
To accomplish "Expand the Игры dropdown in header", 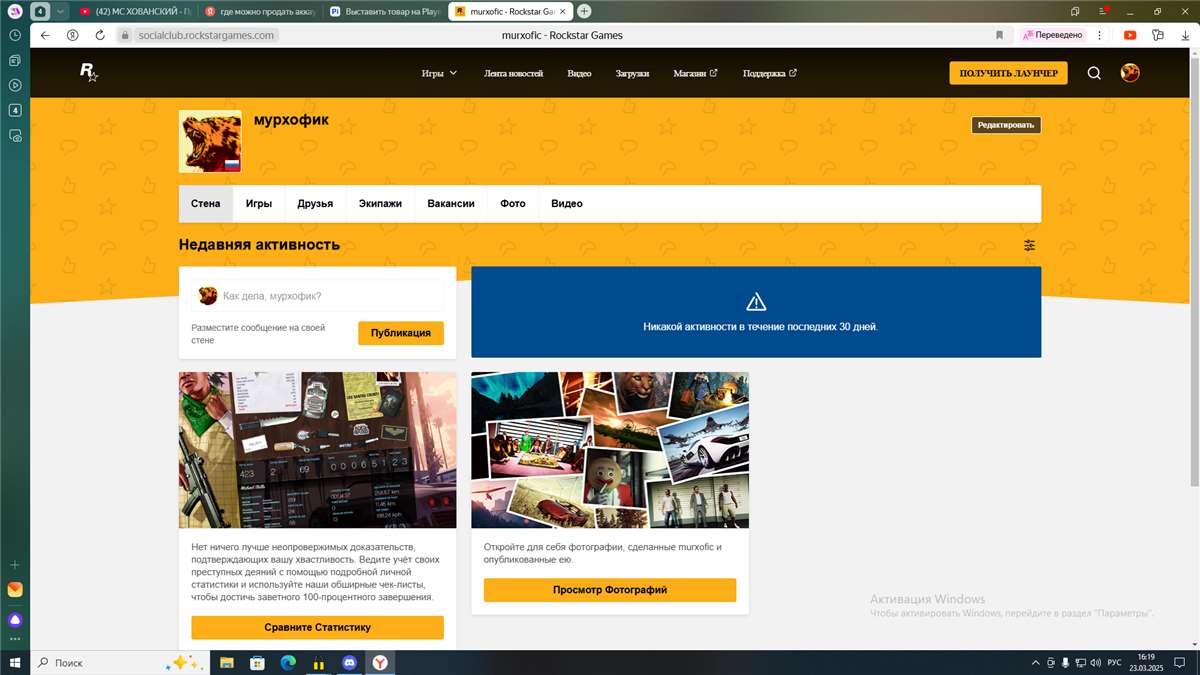I will (439, 73).
